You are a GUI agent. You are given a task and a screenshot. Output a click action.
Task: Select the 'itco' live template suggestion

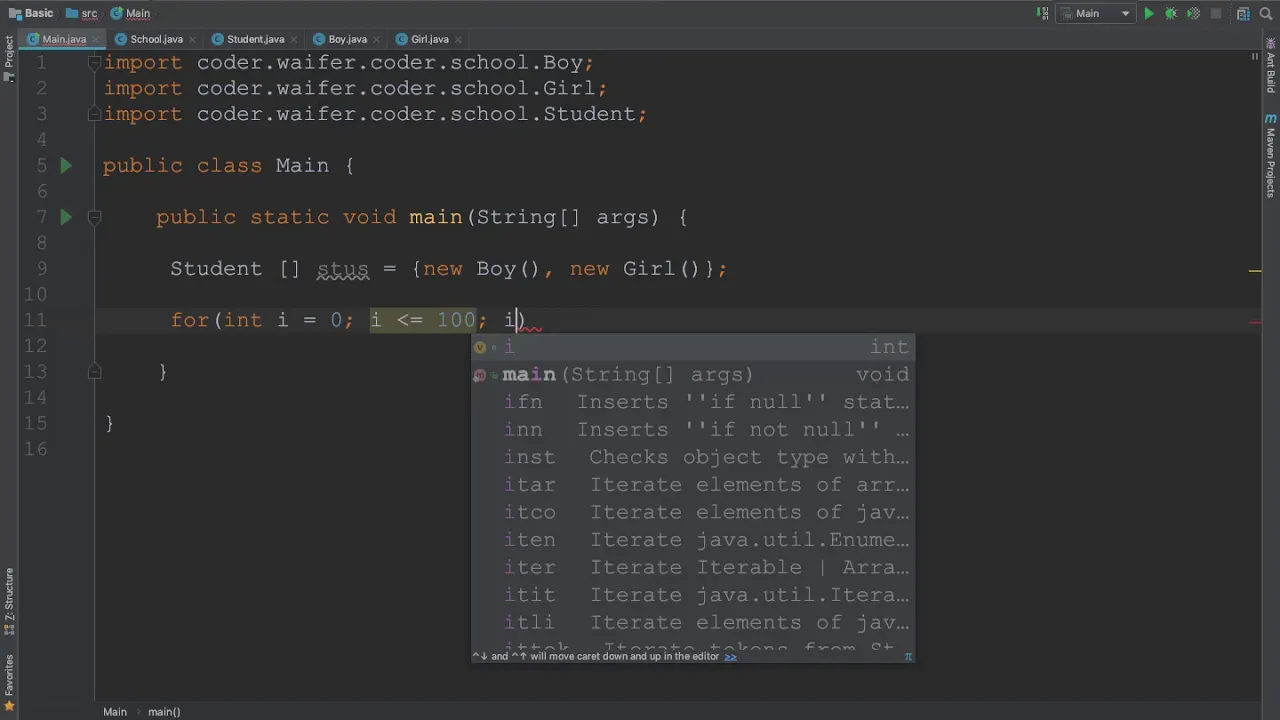click(692, 512)
